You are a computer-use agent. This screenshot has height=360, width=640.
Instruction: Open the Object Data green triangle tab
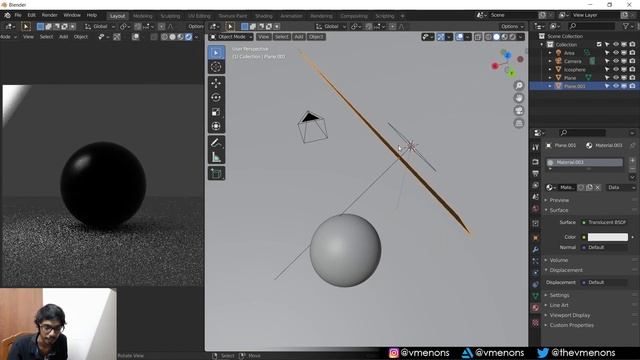[536, 296]
